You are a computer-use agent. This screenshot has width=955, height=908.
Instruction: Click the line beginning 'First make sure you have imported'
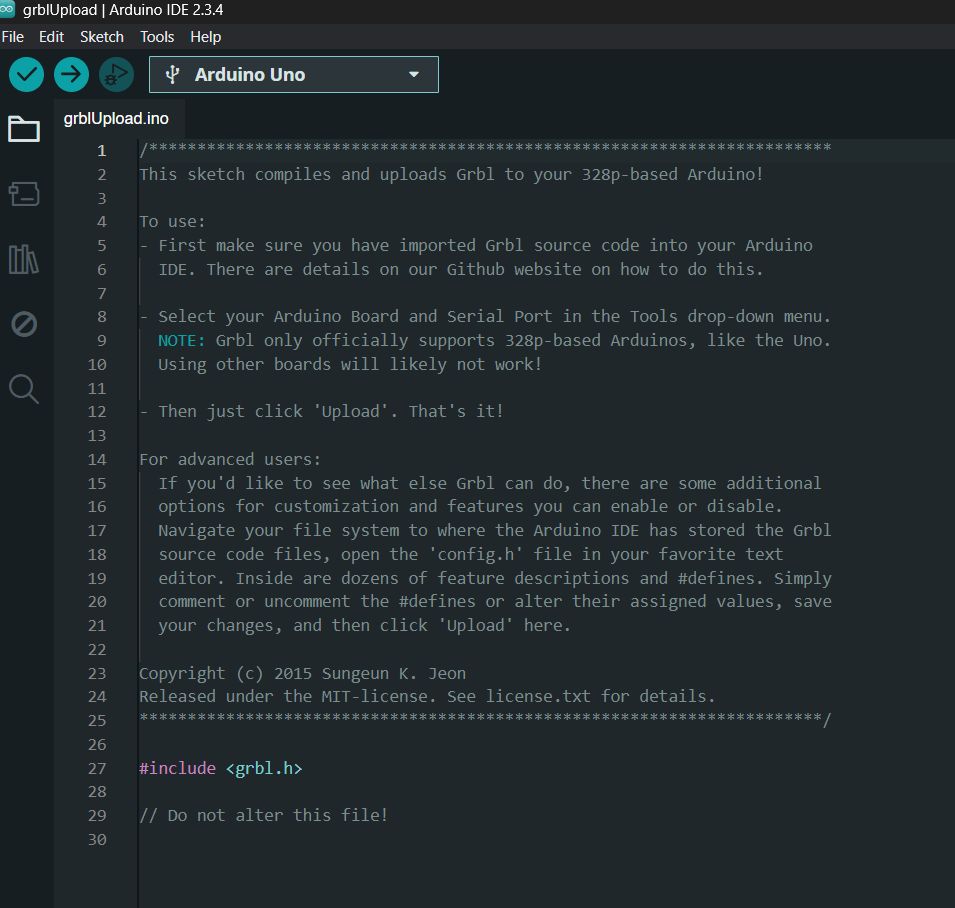pyautogui.click(x=476, y=245)
